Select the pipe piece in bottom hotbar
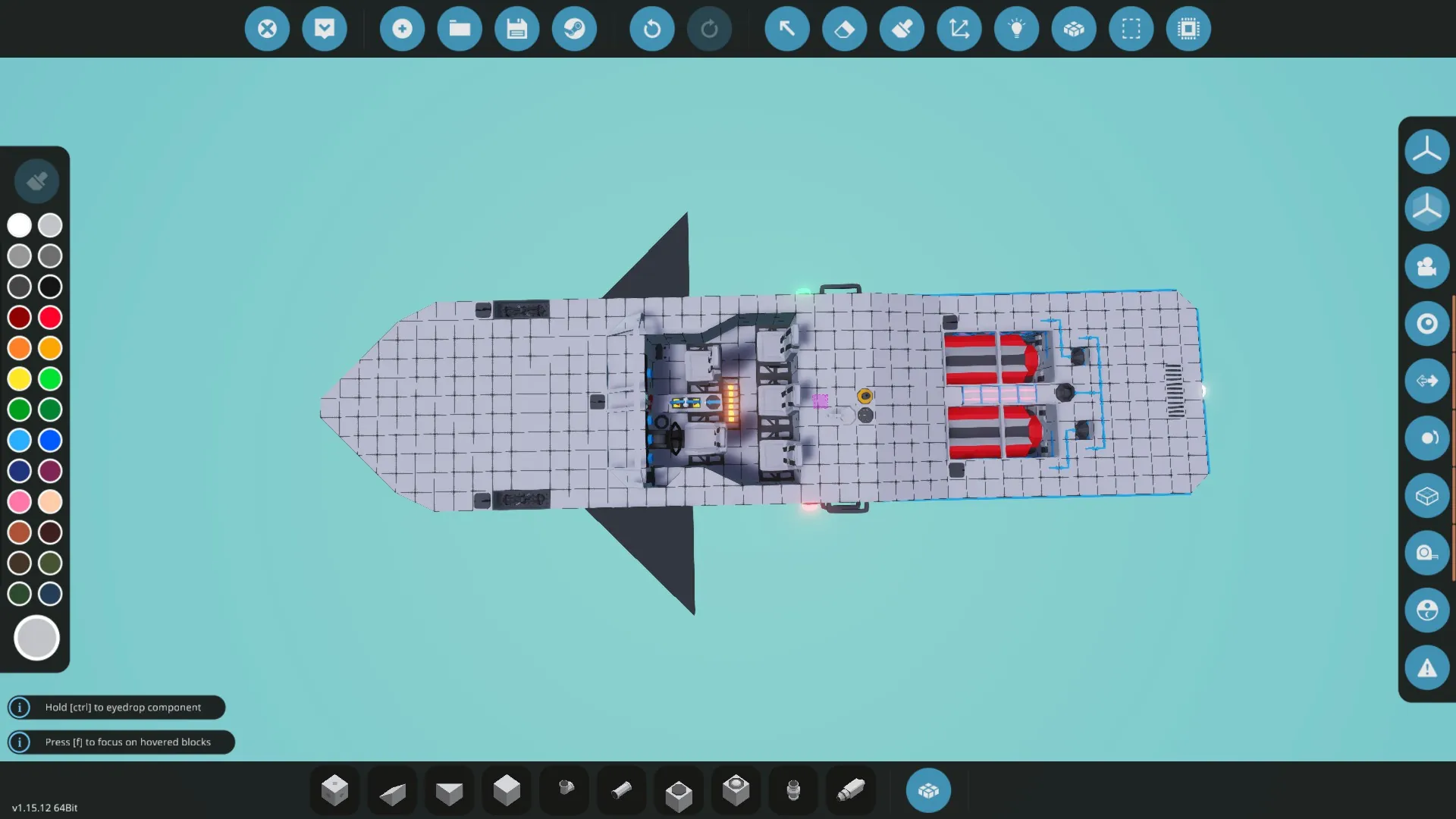 coord(621,791)
